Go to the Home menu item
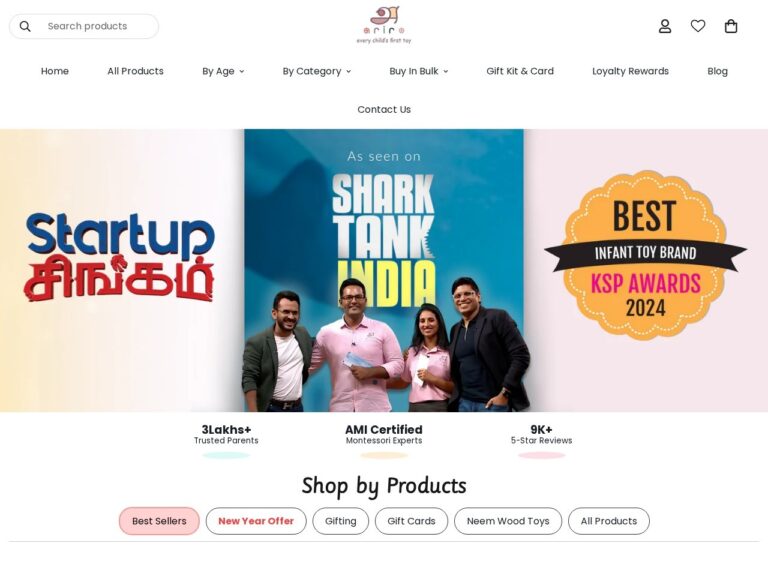The width and height of the screenshot is (768, 576). (x=55, y=72)
